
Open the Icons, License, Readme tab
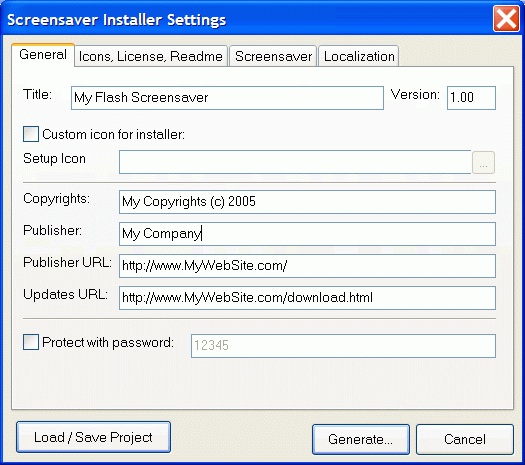coord(151,56)
